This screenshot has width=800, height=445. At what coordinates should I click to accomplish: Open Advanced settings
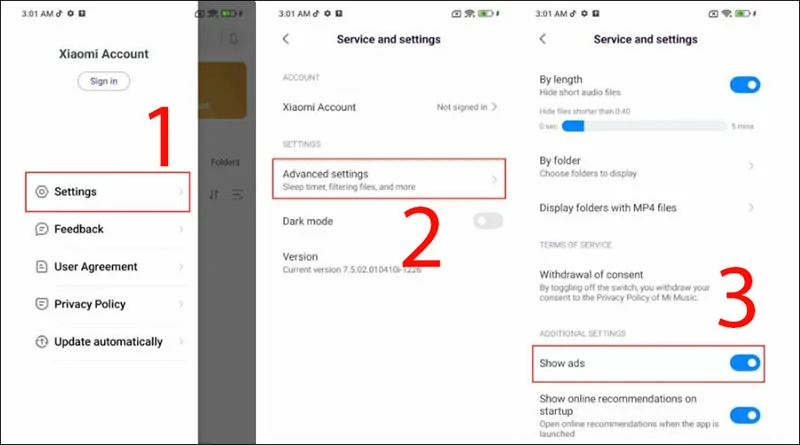click(x=389, y=179)
